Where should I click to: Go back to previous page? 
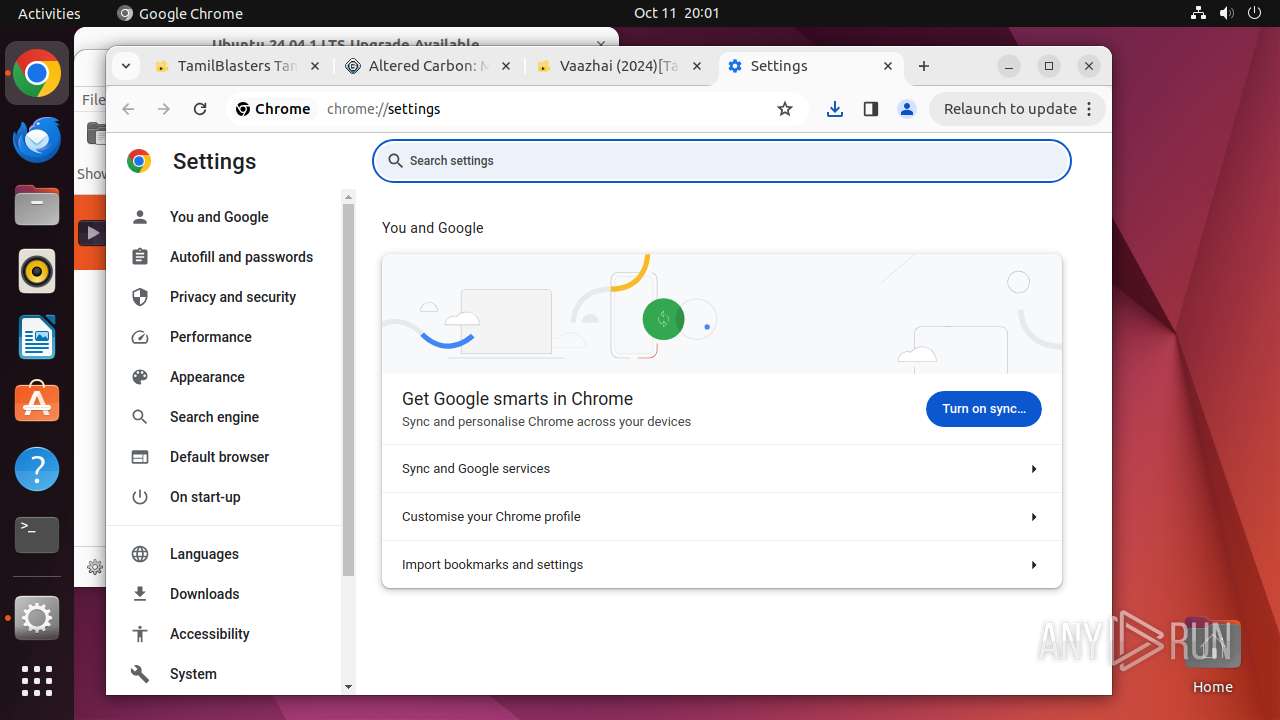[128, 109]
